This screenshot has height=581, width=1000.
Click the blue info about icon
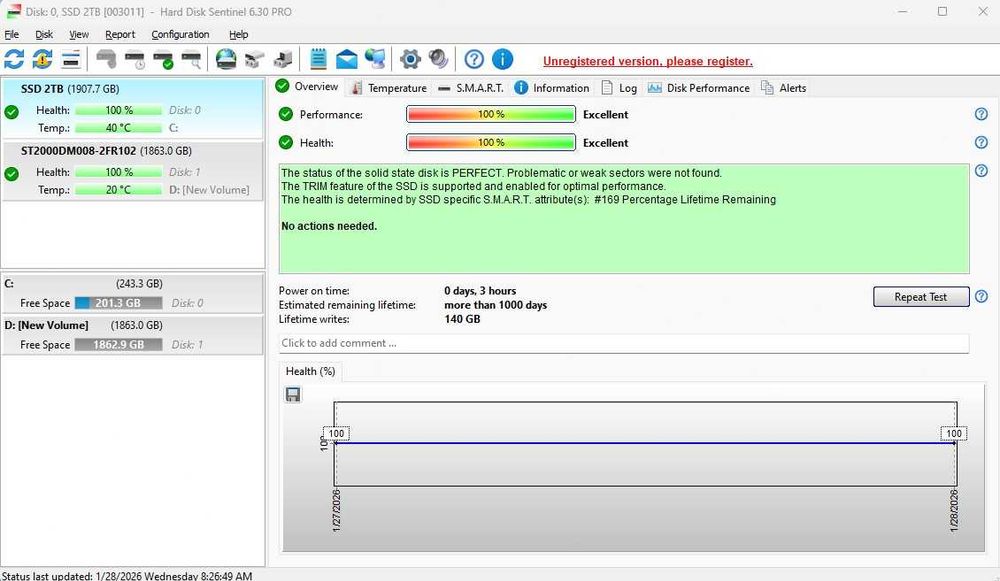503,59
